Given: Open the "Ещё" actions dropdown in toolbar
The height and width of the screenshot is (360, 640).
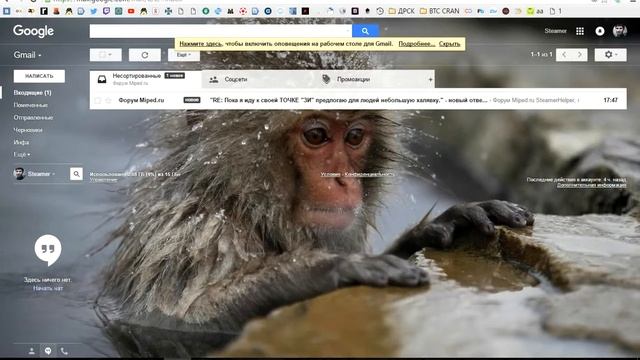Looking at the screenshot, I should (x=184, y=55).
